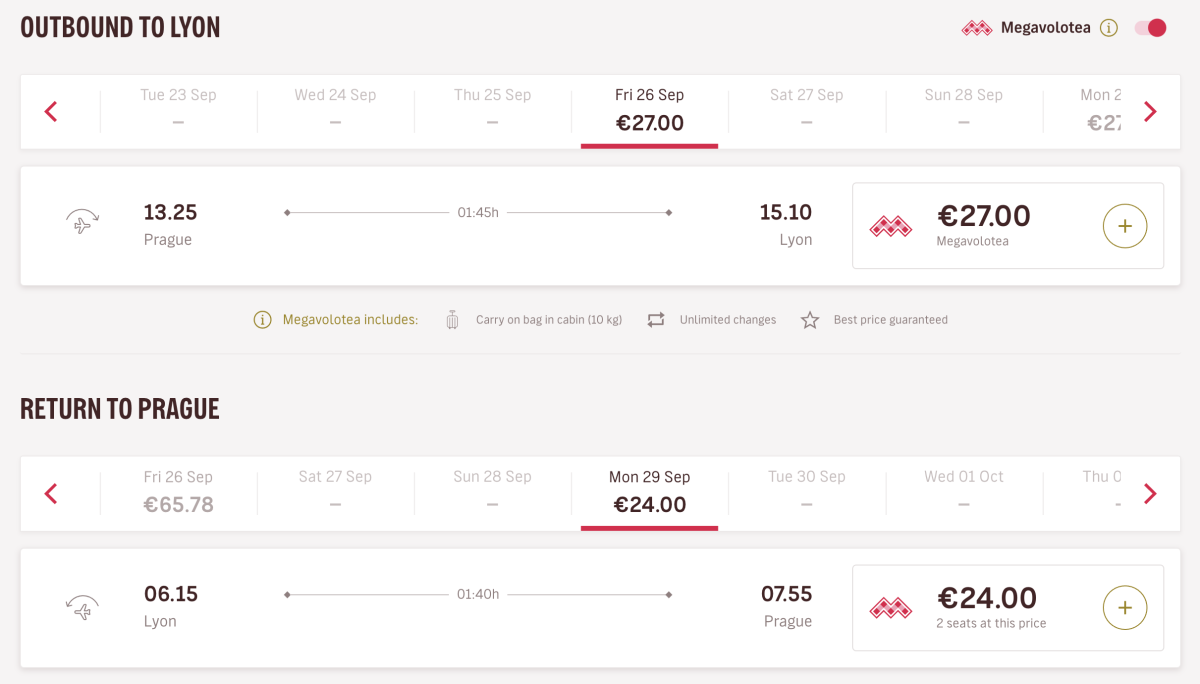Pick outbound Tue 23 Sep date
Viewport: 1200px width, 684px height.
pos(178,110)
